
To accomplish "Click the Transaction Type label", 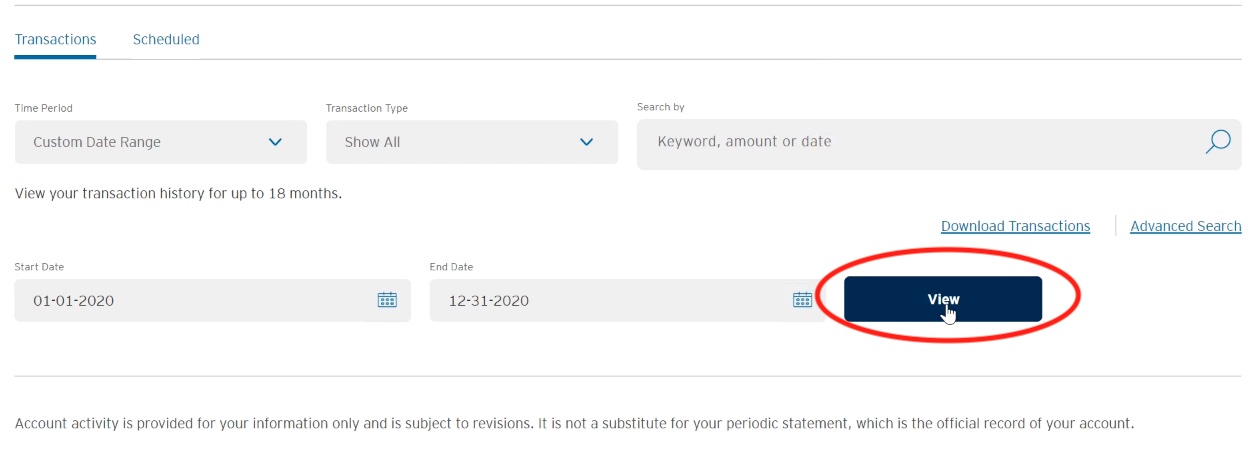I will pos(367,108).
